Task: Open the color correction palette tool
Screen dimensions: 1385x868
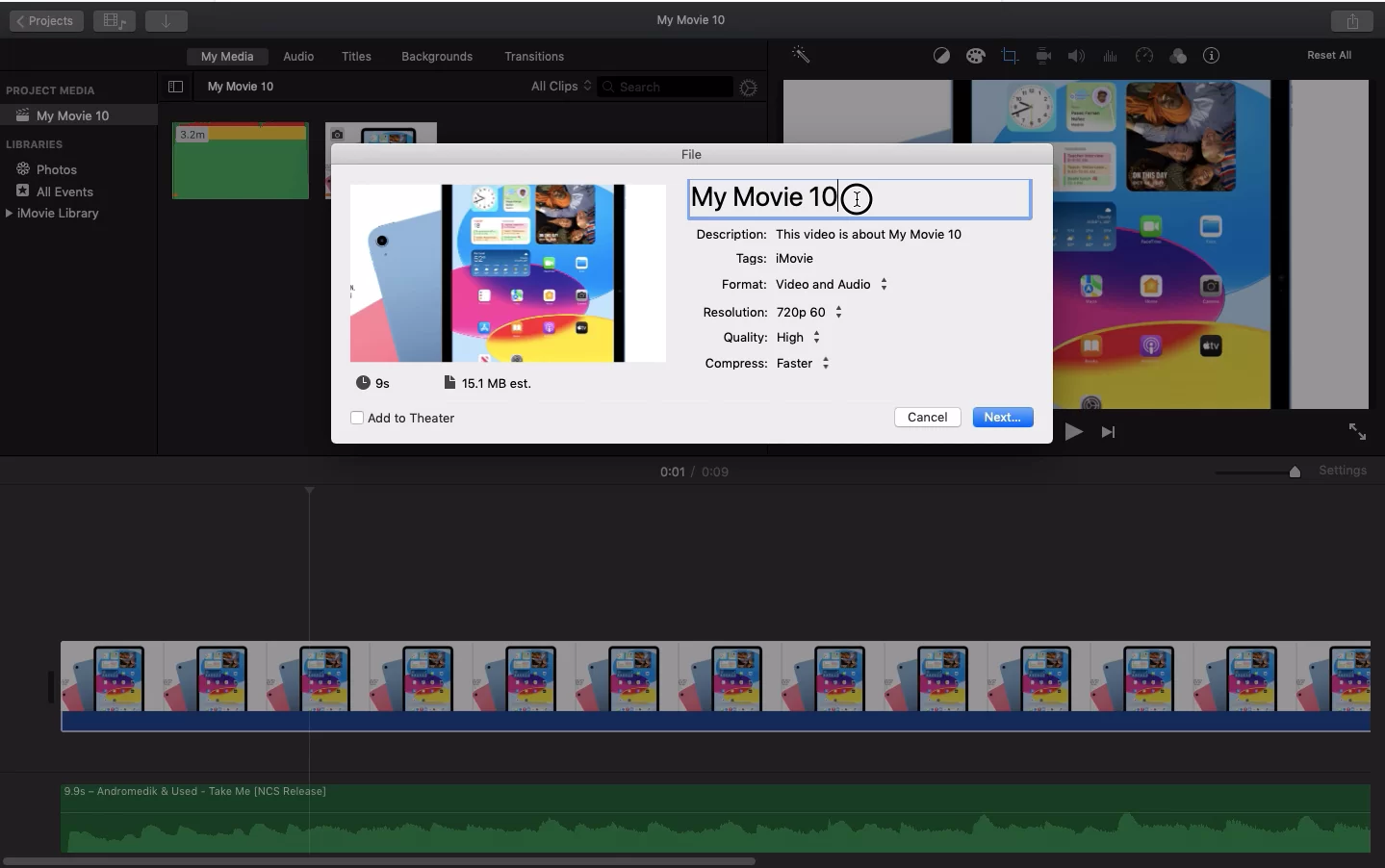Action: [975, 56]
